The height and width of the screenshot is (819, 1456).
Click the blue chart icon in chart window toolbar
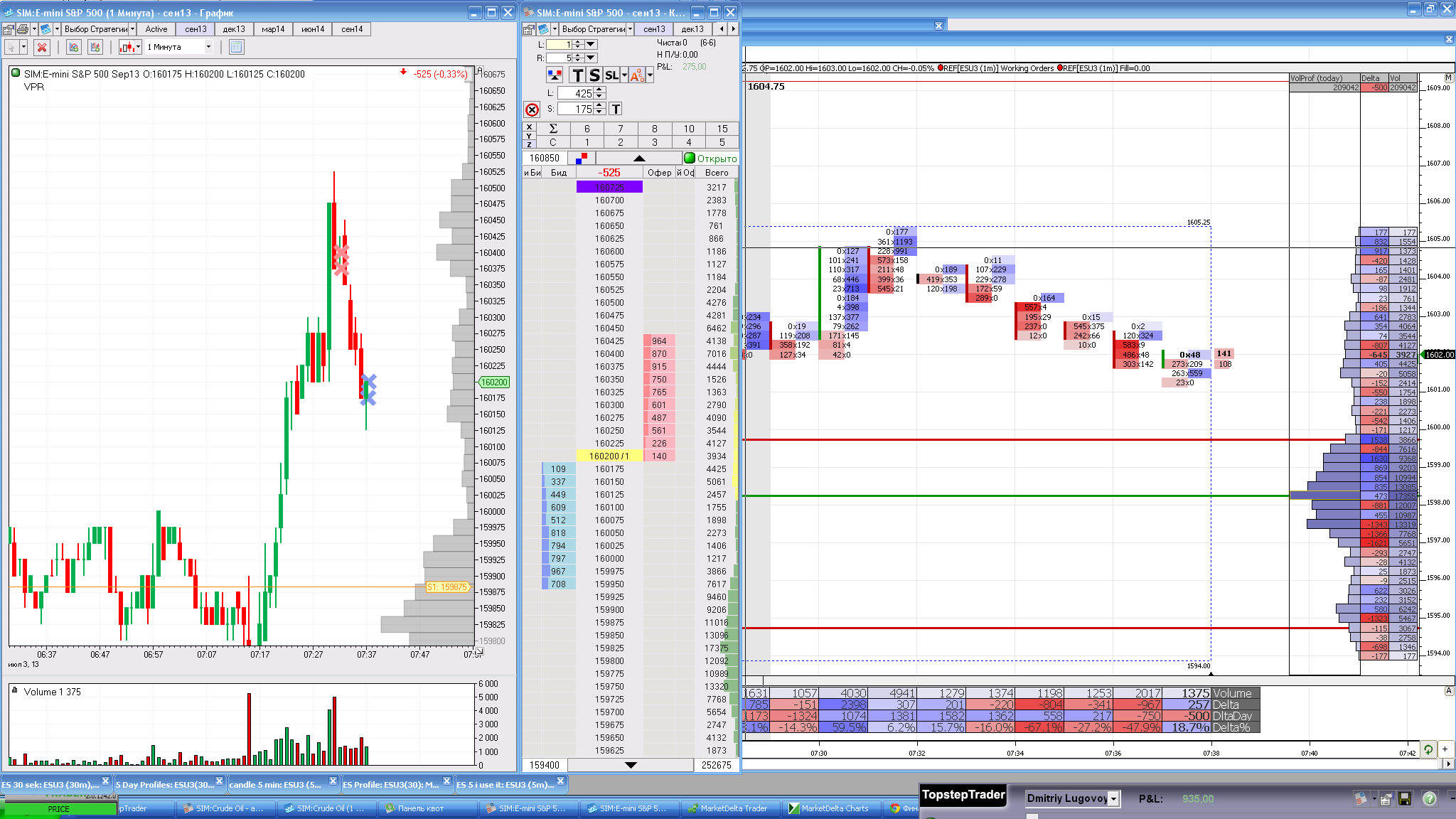45,29
